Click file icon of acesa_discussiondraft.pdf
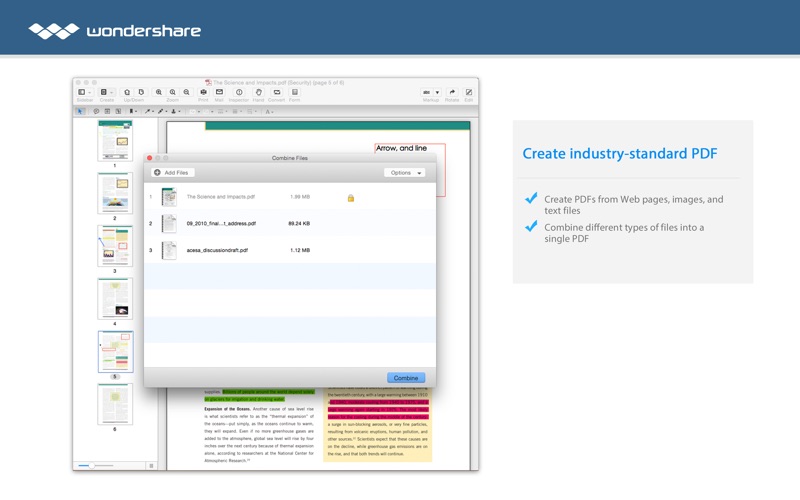800x500 pixels. pos(169,250)
